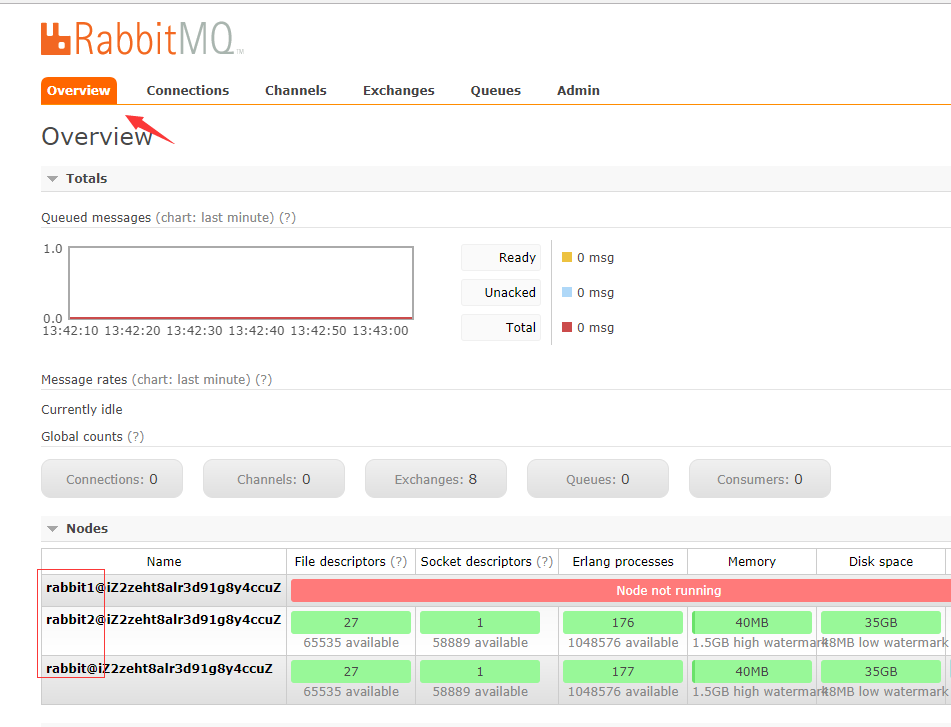This screenshot has width=951, height=727.
Task: Click the Node not running status bar
Action: point(621,591)
